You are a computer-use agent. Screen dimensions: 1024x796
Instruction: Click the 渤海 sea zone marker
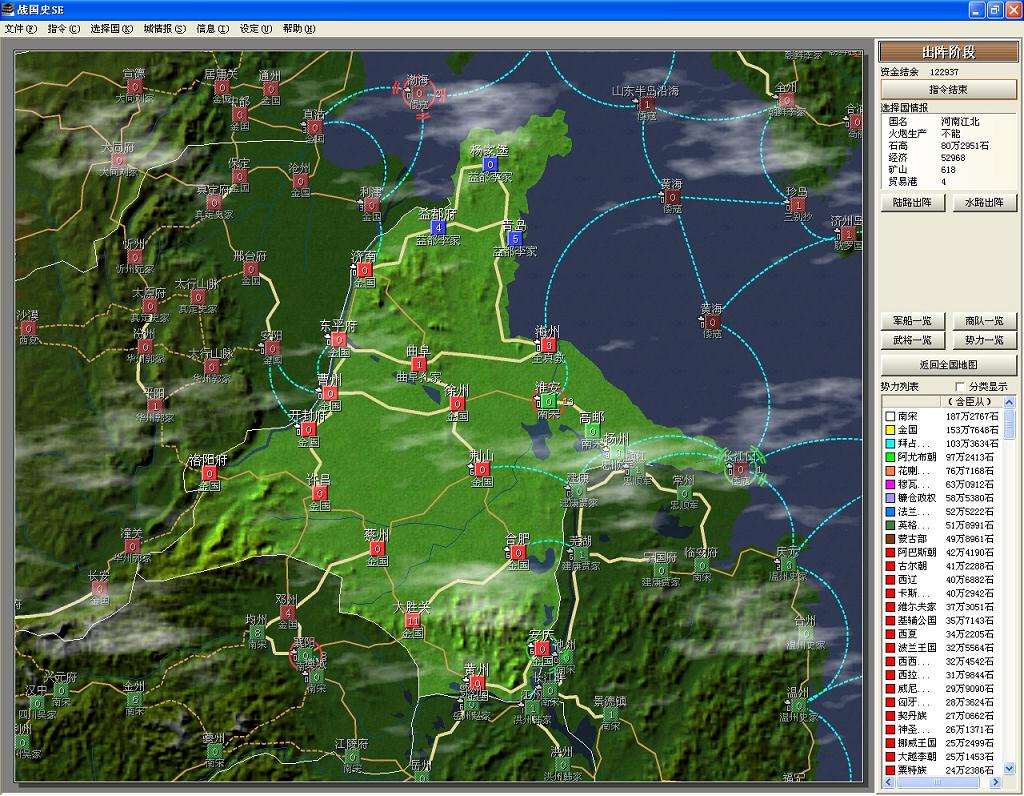click(420, 93)
